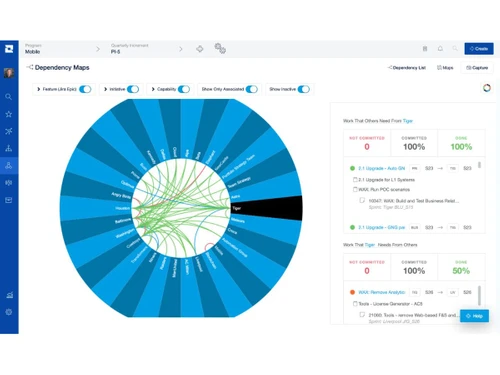Image resolution: width=500 pixels, height=375 pixels.
Task: Open the reports chart sidebar icon
Action: coord(9,295)
